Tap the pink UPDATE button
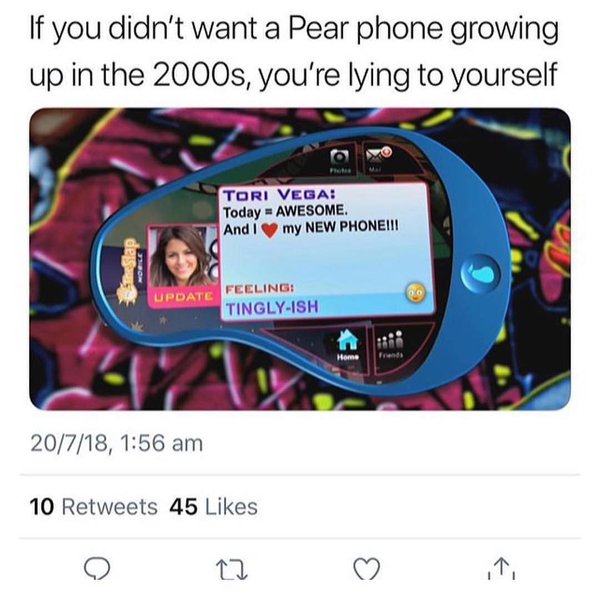Viewport: 600px width, 600px height. [x=183, y=296]
